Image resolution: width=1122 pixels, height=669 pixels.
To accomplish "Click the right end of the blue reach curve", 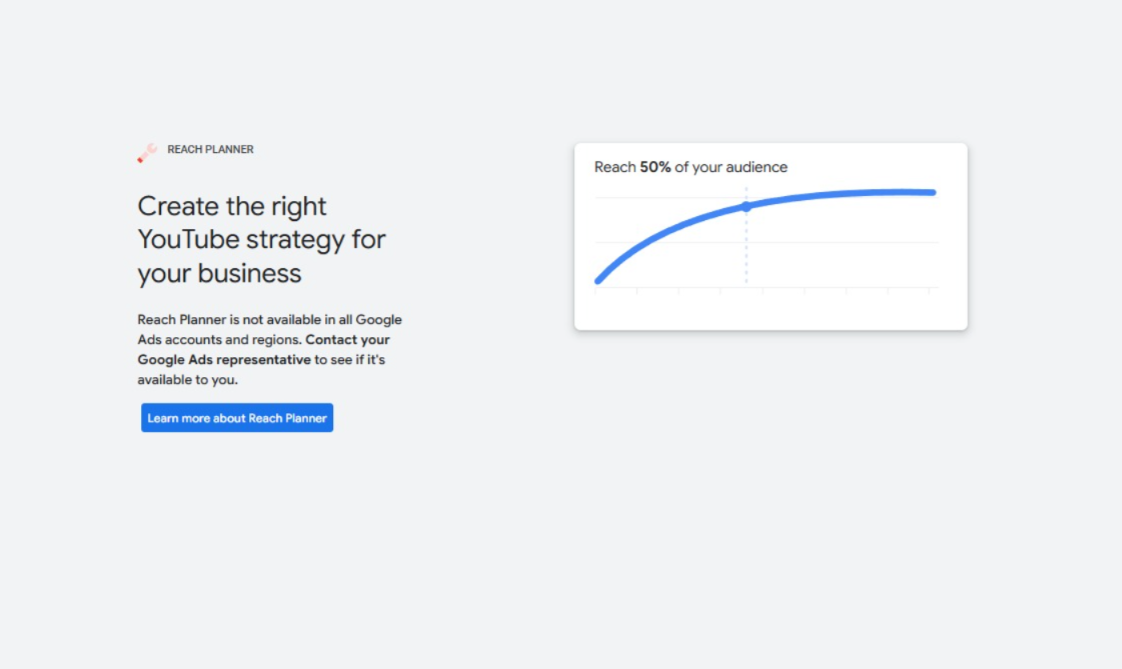I will [x=930, y=192].
